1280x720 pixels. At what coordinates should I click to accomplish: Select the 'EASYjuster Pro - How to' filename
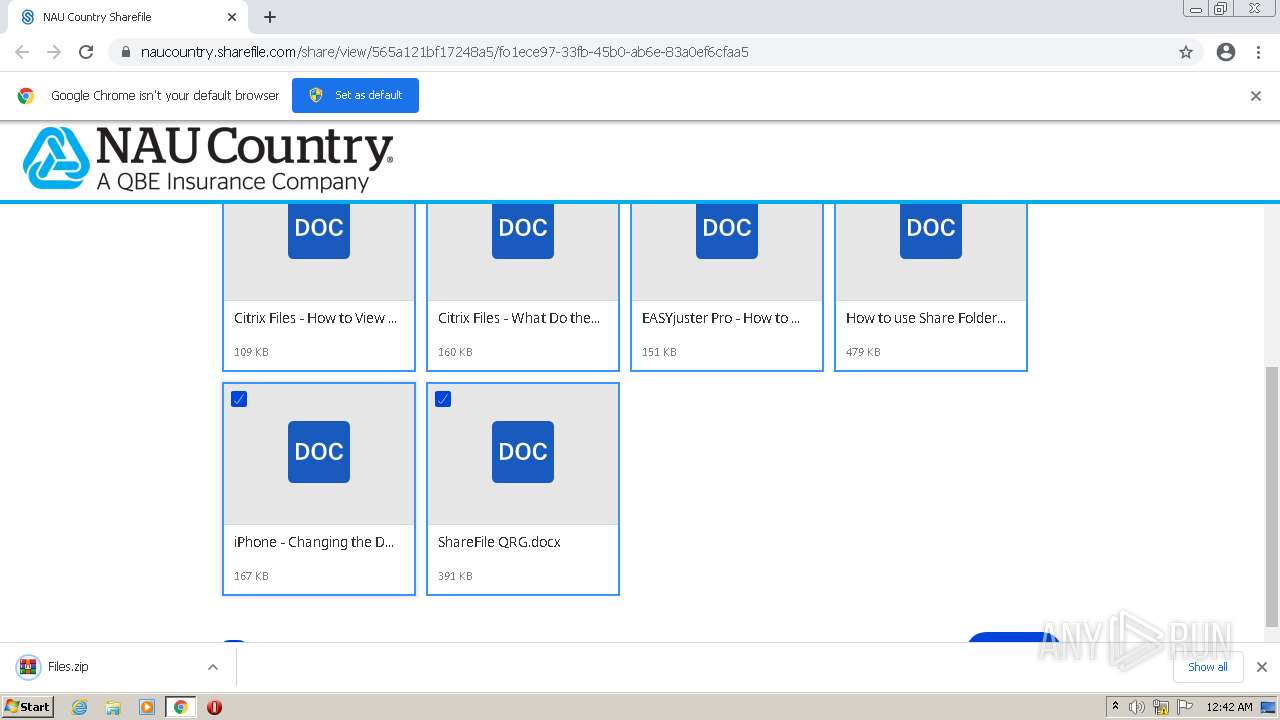[721, 318]
